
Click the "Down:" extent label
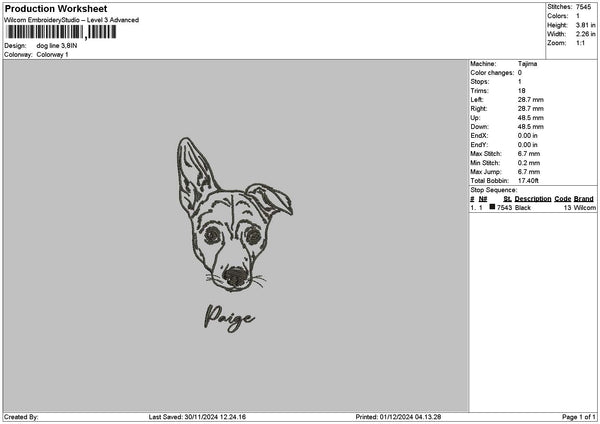coord(479,127)
